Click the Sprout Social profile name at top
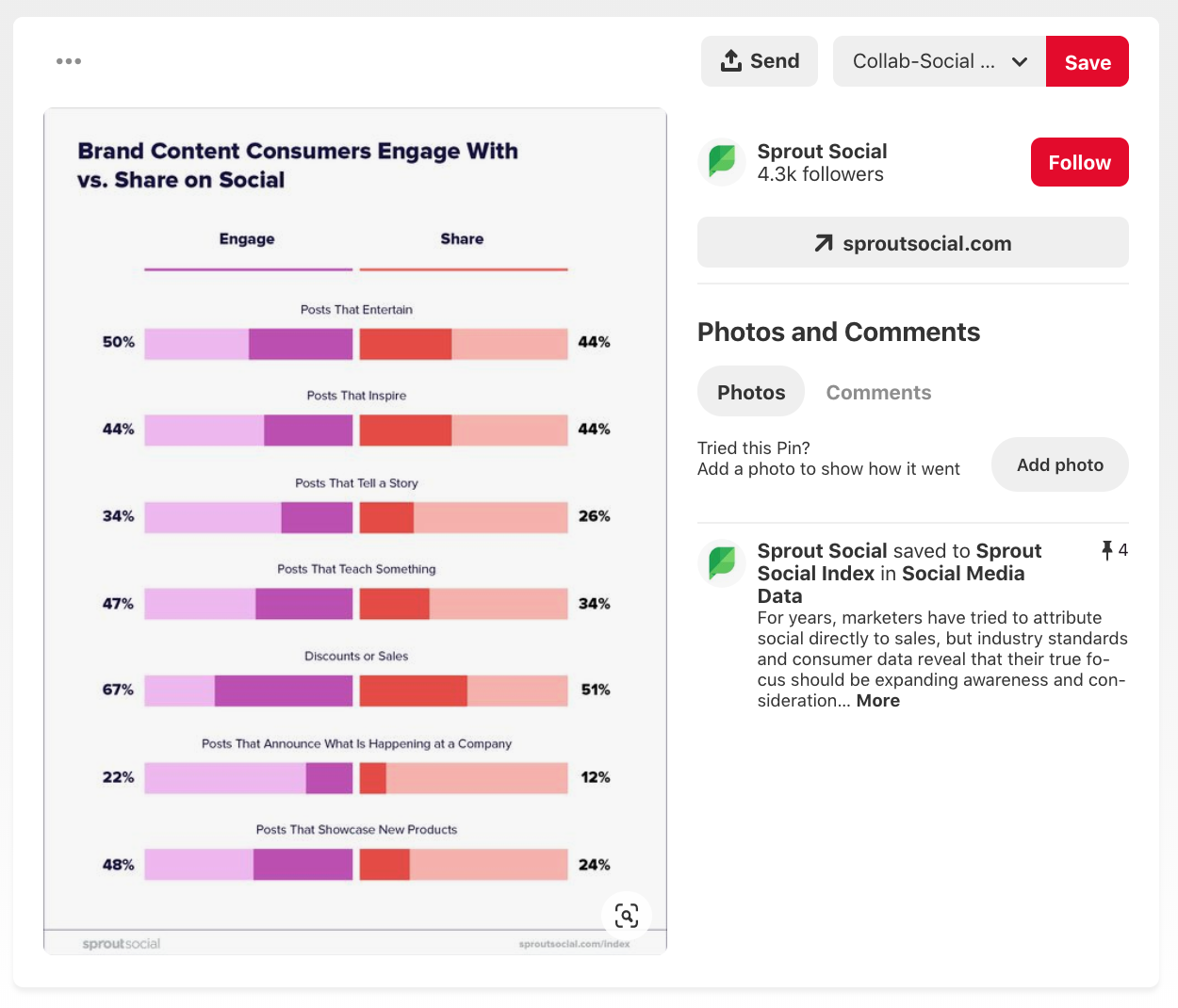1178x1008 pixels. (822, 152)
